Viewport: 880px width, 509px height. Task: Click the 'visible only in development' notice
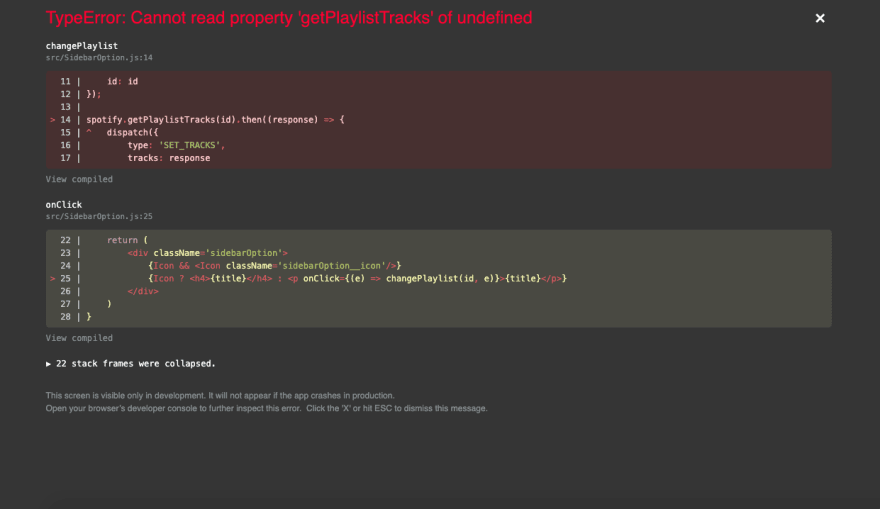220,396
